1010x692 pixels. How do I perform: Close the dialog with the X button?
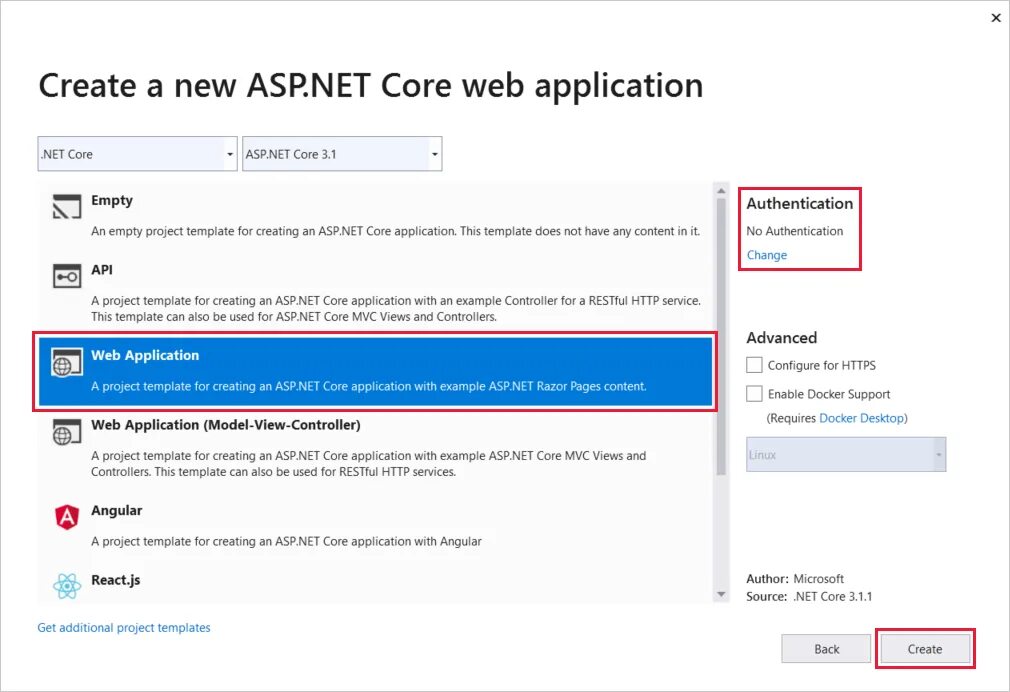pos(996,18)
